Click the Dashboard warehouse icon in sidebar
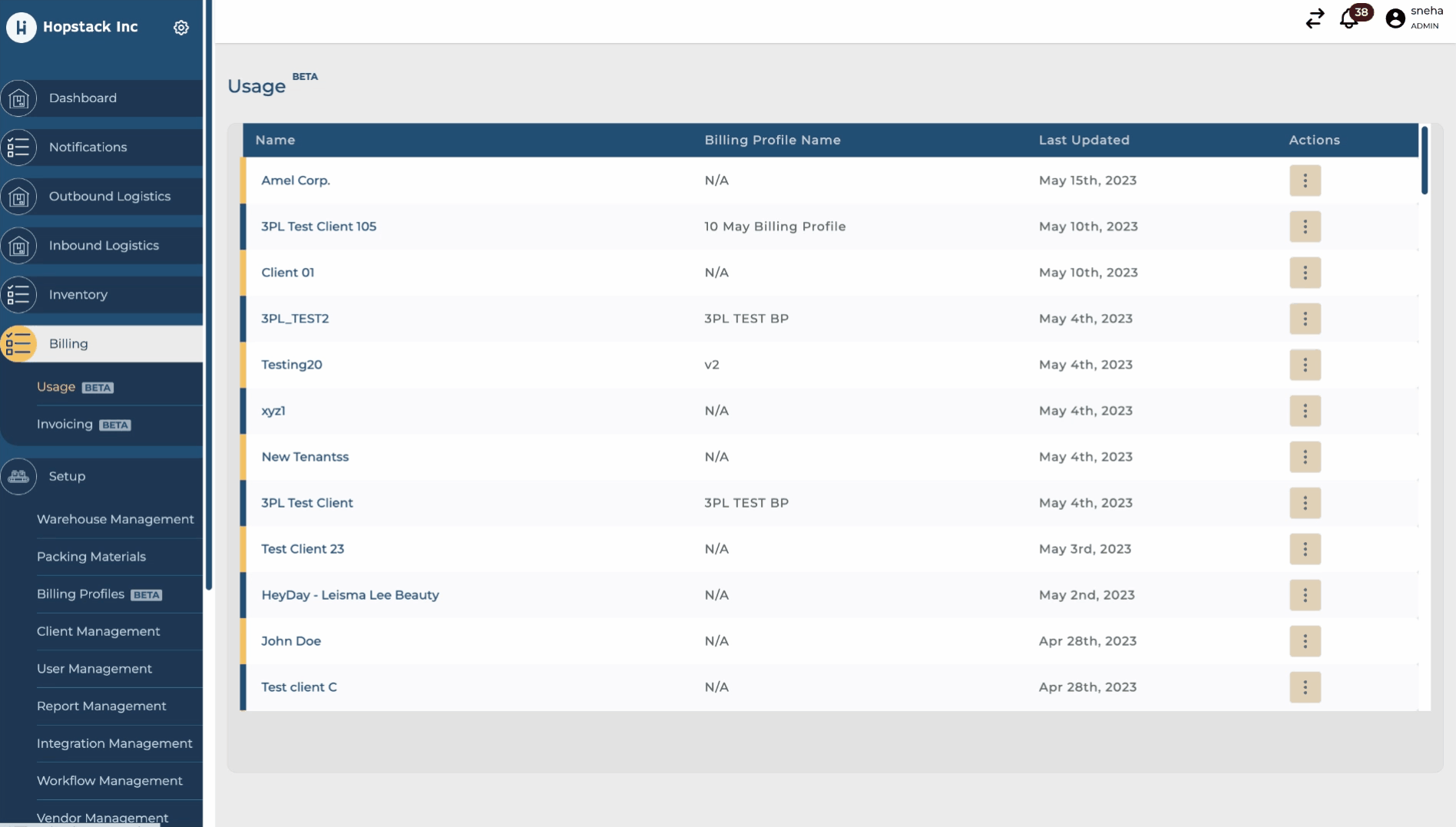1456x827 pixels. (19, 98)
